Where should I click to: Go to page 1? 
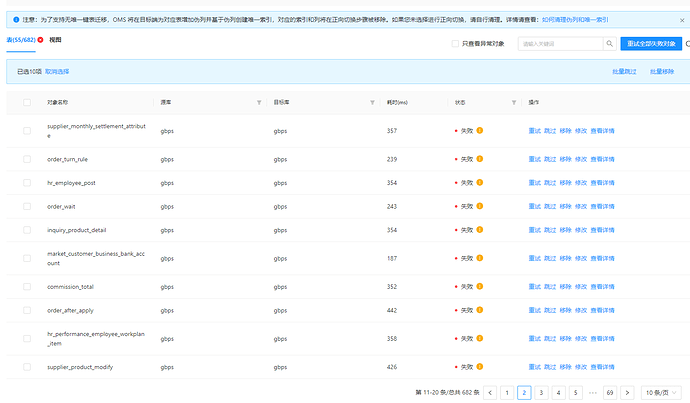[x=507, y=392]
